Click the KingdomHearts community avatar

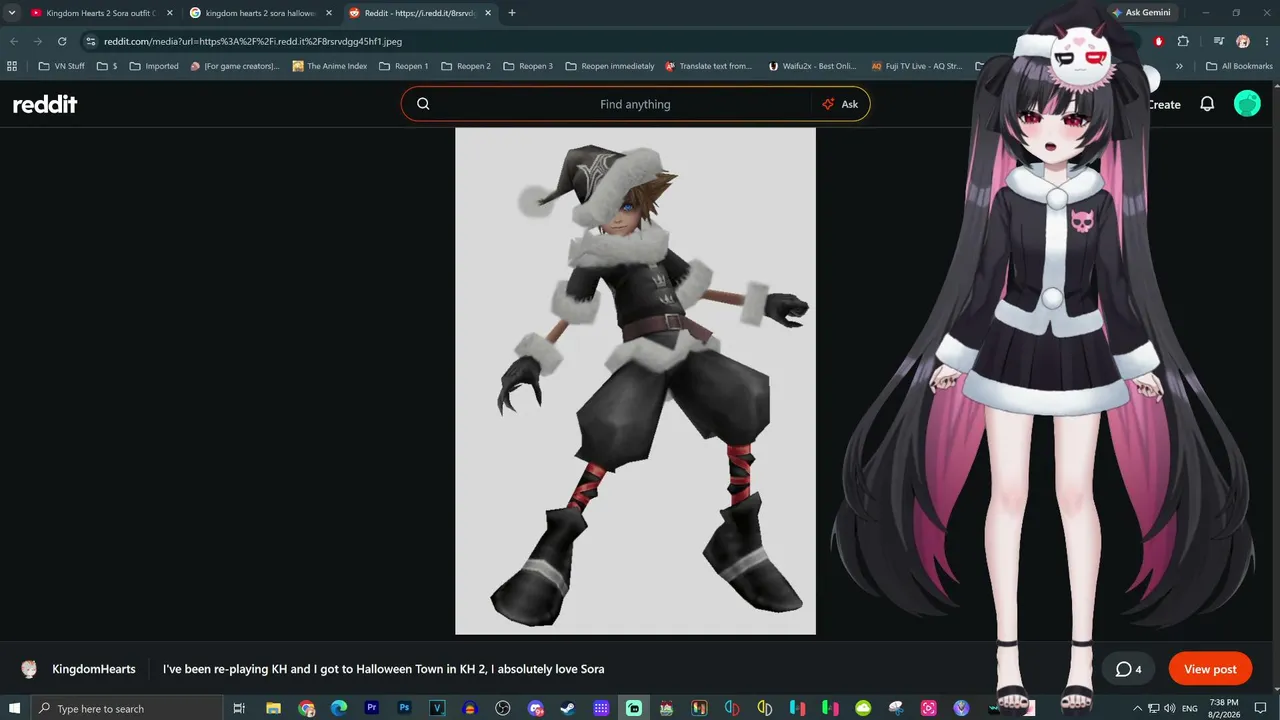click(29, 669)
